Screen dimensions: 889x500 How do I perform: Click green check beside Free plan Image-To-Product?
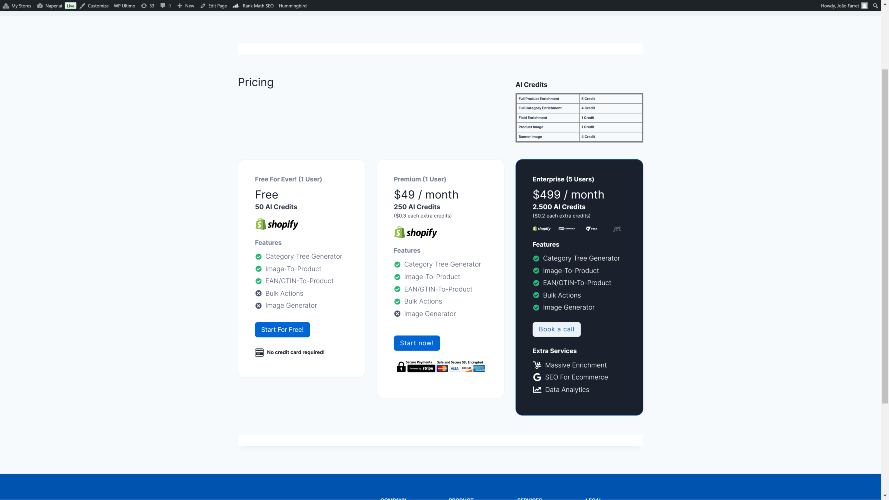coord(259,269)
